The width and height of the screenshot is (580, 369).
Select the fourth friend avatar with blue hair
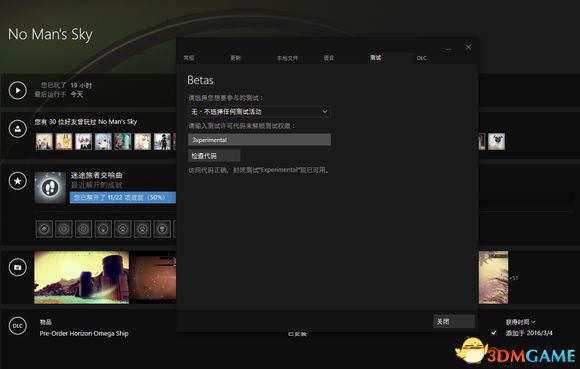pos(103,142)
